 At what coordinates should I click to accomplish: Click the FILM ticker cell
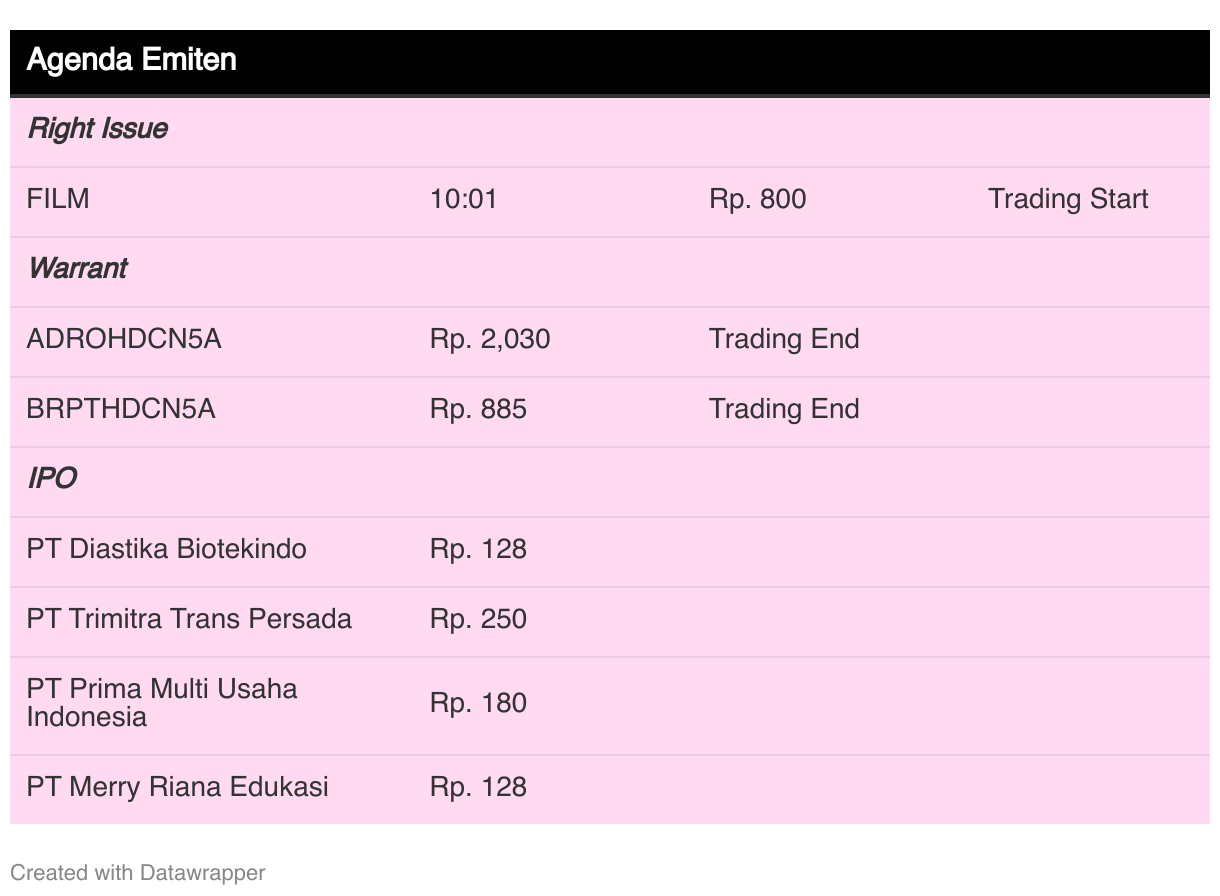(58, 199)
